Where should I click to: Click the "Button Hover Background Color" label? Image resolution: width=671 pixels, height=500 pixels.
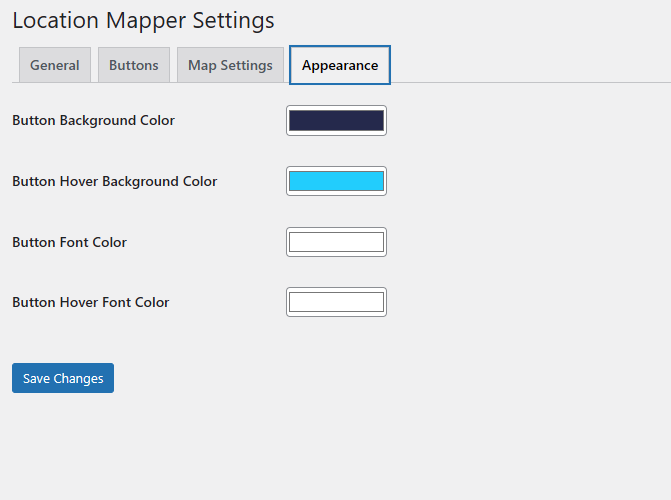[114, 182]
